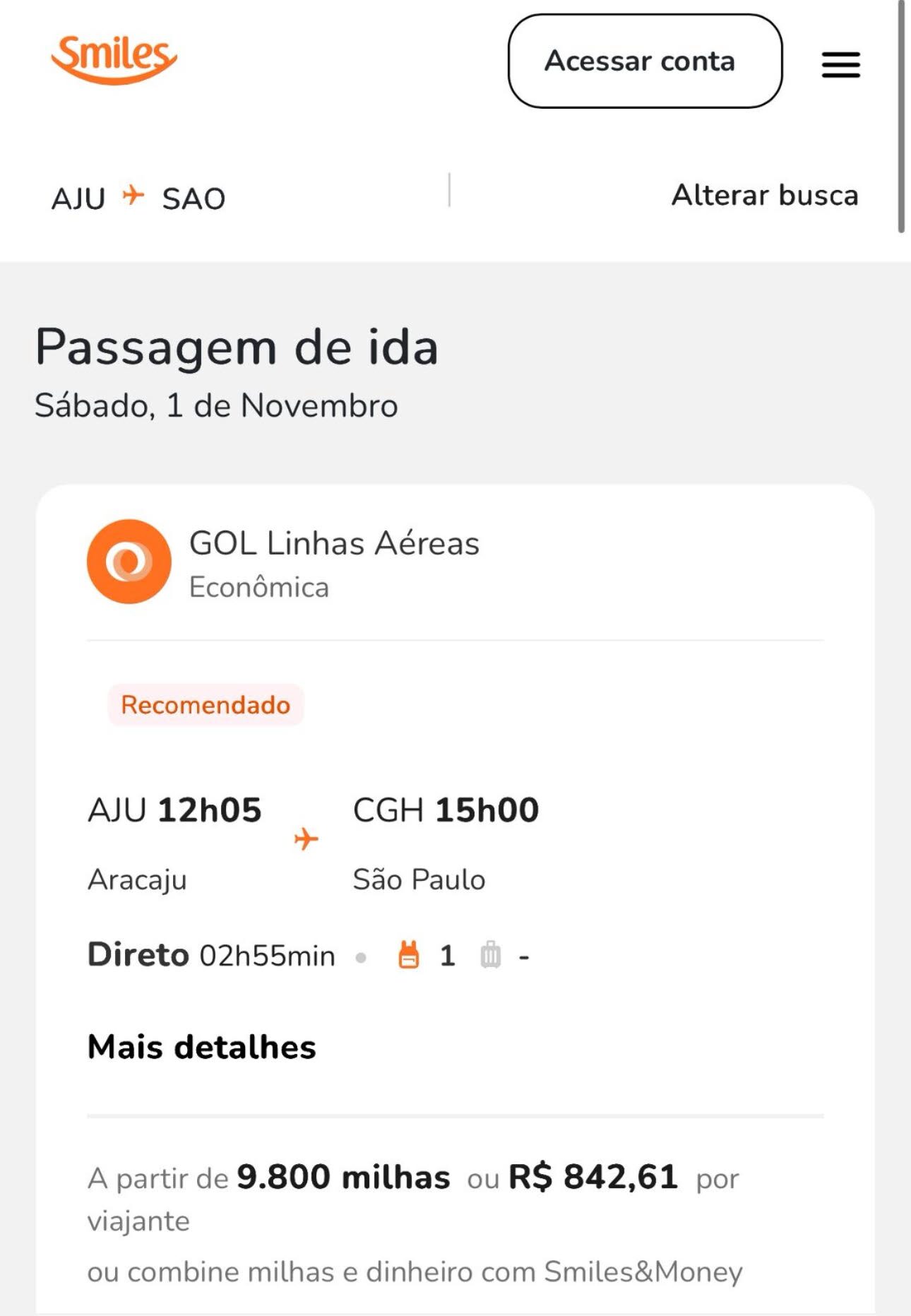Click the GOL Linhas Aéreas airline name

pyautogui.click(x=334, y=543)
